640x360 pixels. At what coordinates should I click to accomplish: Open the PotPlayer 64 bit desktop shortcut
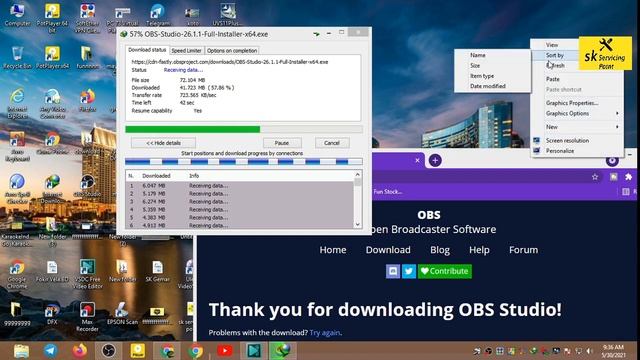click(x=52, y=17)
